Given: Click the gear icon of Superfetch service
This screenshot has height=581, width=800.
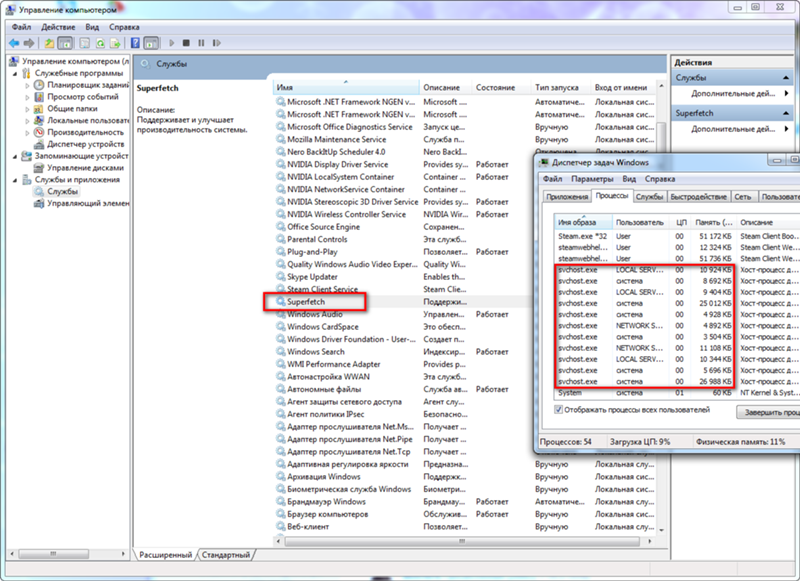Looking at the screenshot, I should 281,301.
